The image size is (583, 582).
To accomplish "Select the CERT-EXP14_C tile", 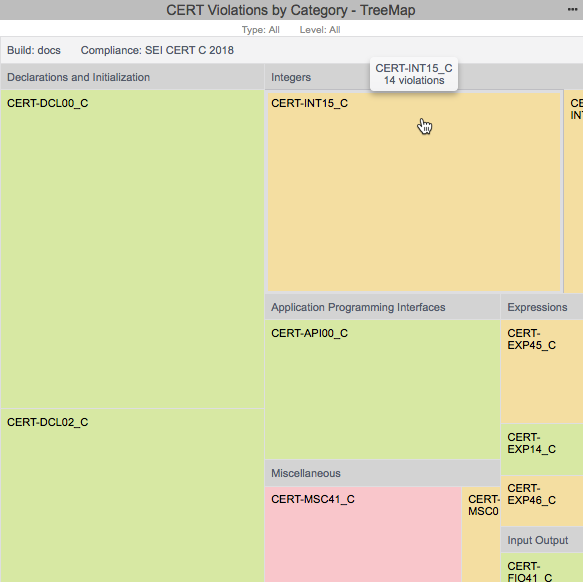I will tap(542, 449).
